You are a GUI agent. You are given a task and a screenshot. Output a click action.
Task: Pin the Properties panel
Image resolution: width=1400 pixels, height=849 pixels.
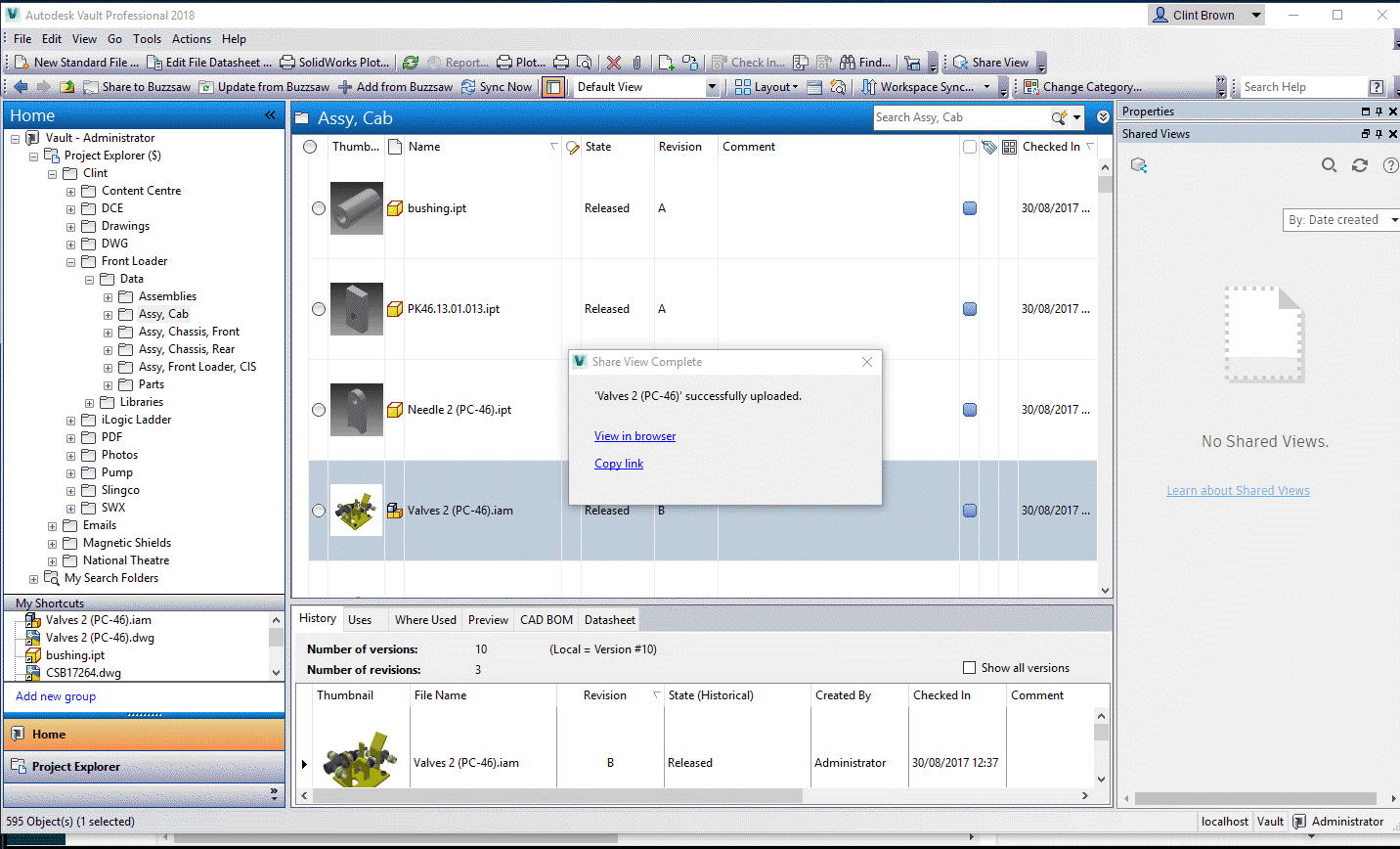pos(1379,112)
